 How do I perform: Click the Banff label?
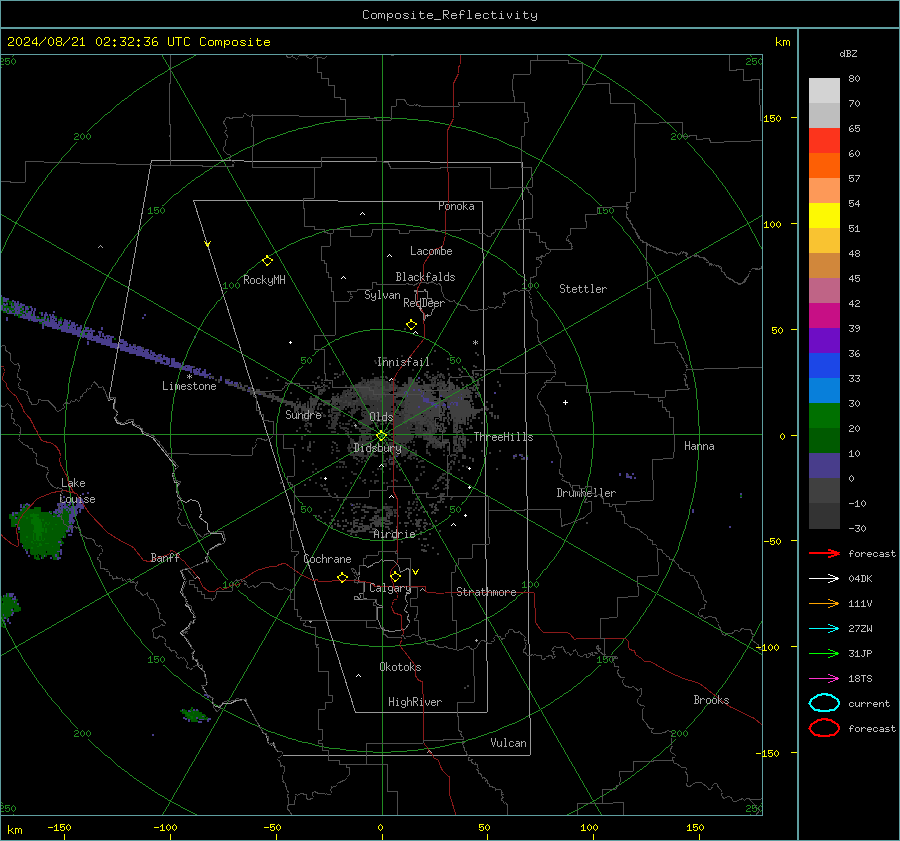click(x=165, y=557)
